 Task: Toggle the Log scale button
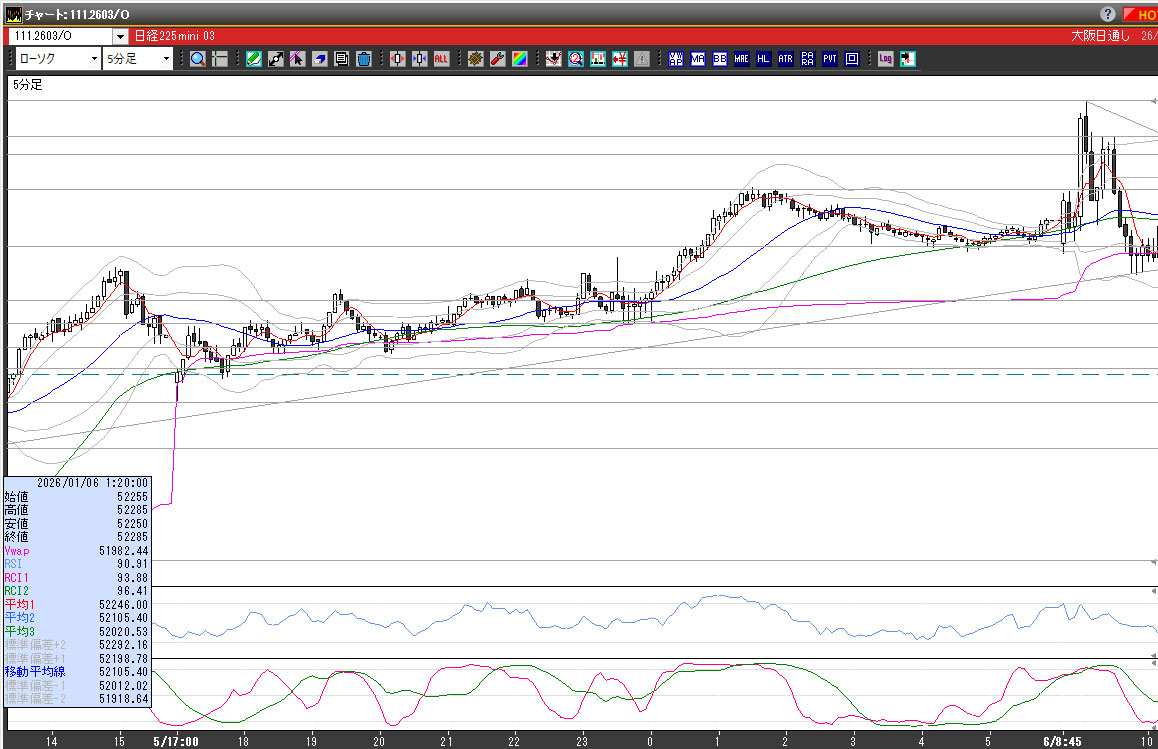(885, 59)
